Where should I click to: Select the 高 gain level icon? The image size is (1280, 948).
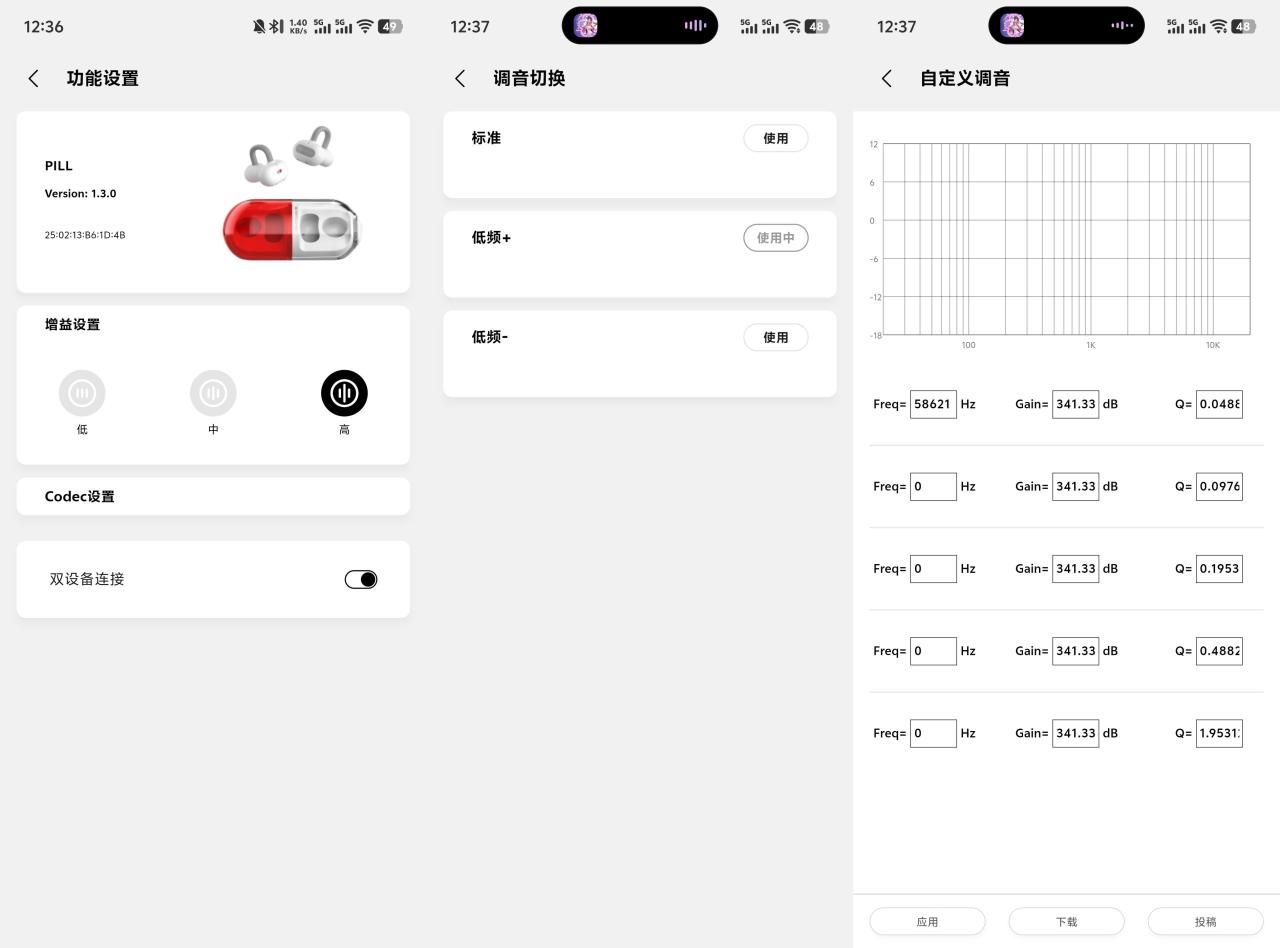[344, 393]
